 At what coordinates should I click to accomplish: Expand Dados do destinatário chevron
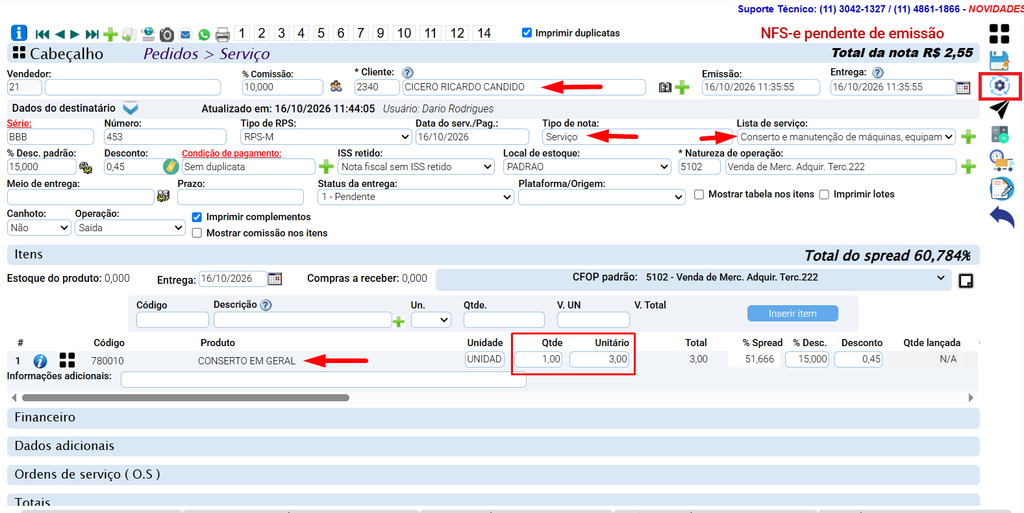[x=131, y=108]
